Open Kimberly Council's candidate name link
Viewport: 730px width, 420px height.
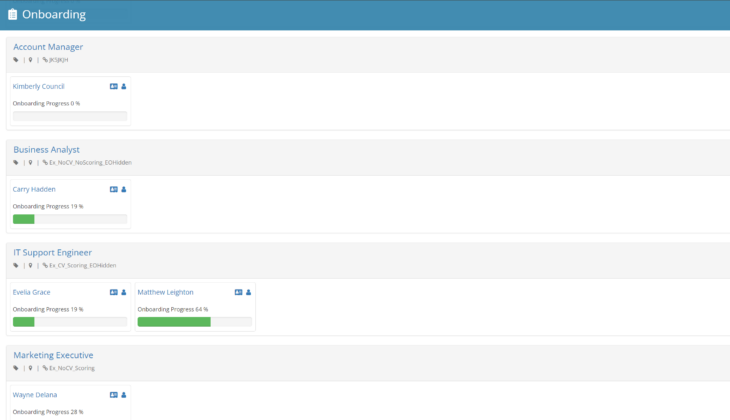38,86
